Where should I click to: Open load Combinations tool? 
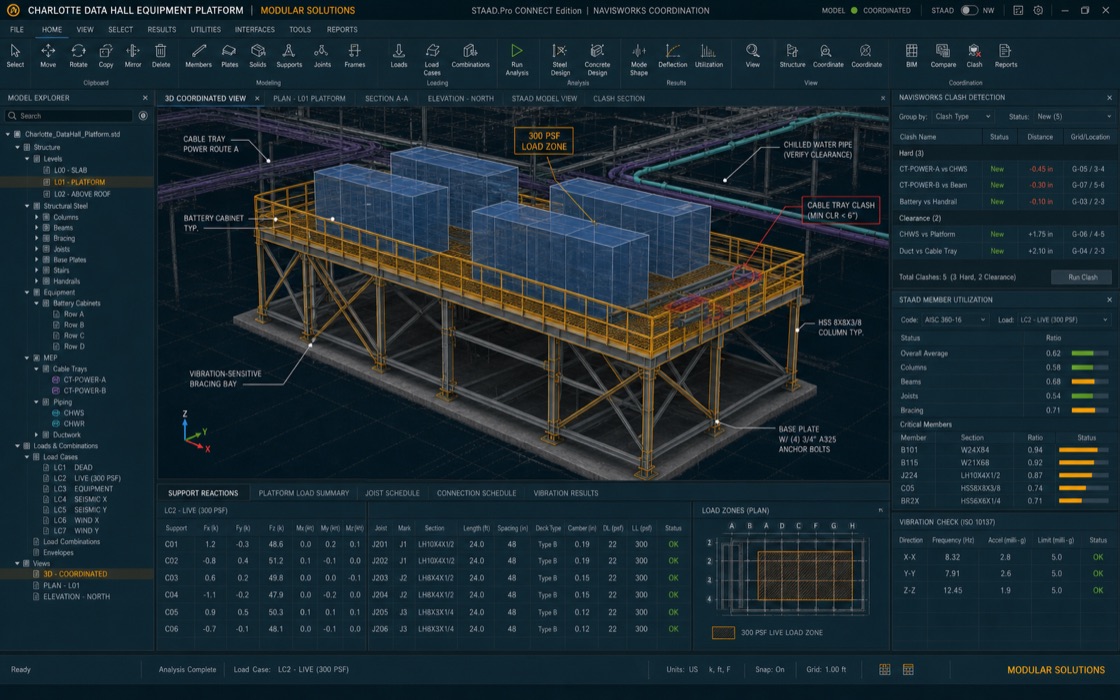(470, 55)
